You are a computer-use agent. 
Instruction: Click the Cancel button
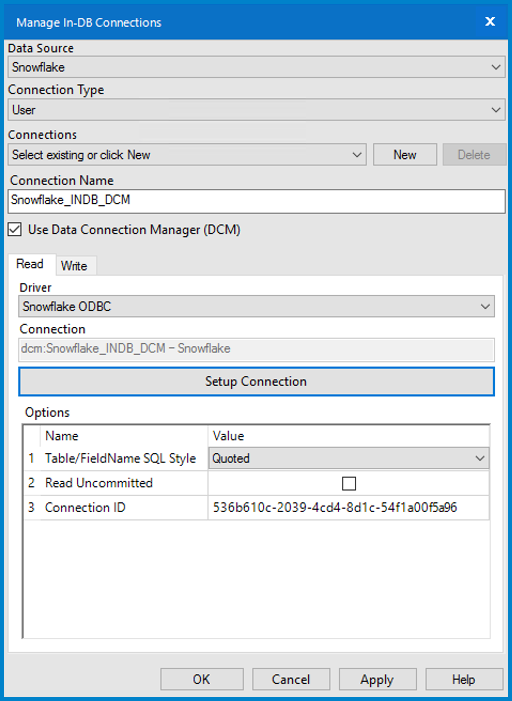pyautogui.click(x=291, y=680)
